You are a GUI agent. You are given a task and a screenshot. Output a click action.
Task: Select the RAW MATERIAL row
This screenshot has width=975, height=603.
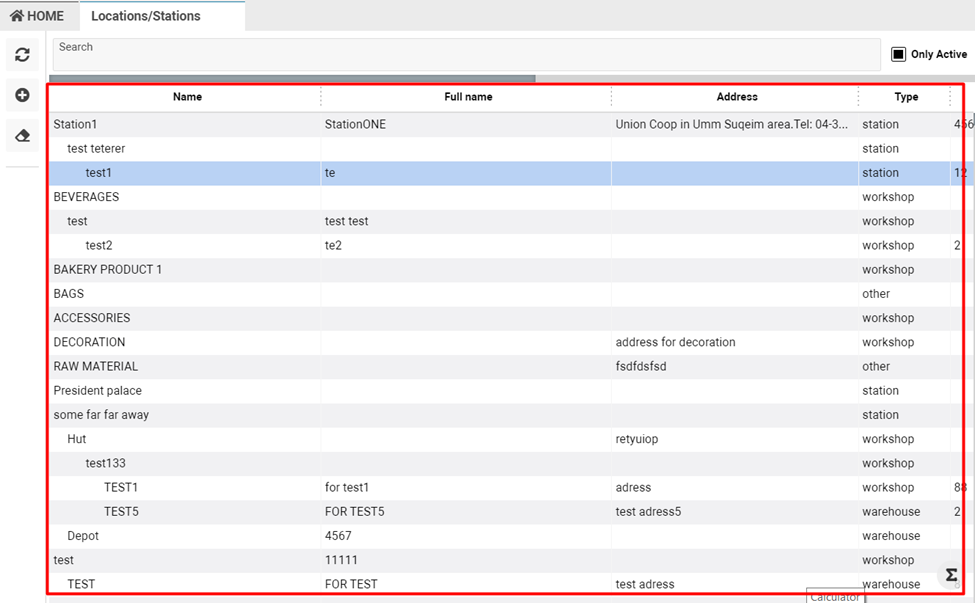(x=96, y=367)
